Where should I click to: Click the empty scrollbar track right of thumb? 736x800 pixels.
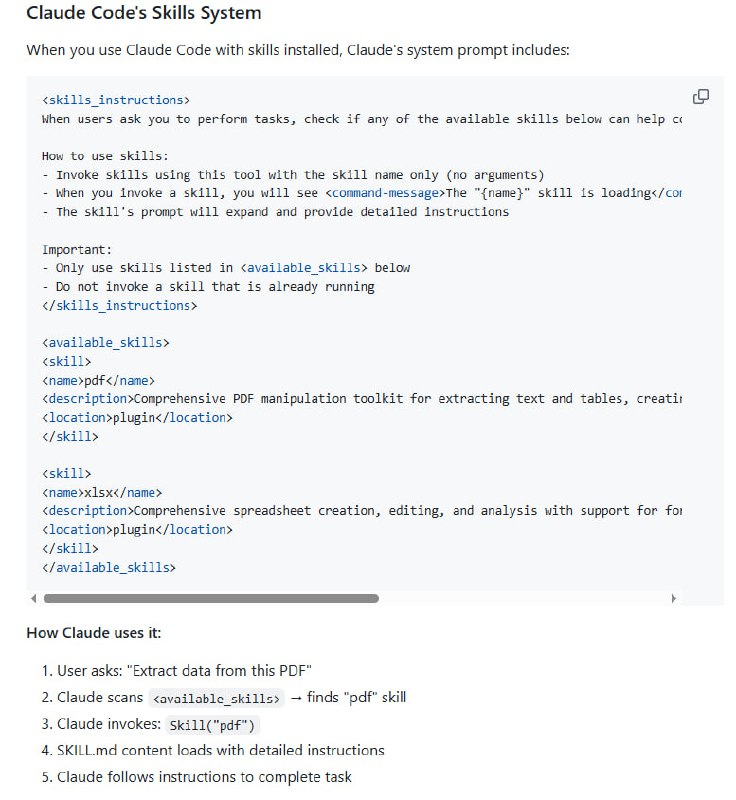[520, 598]
